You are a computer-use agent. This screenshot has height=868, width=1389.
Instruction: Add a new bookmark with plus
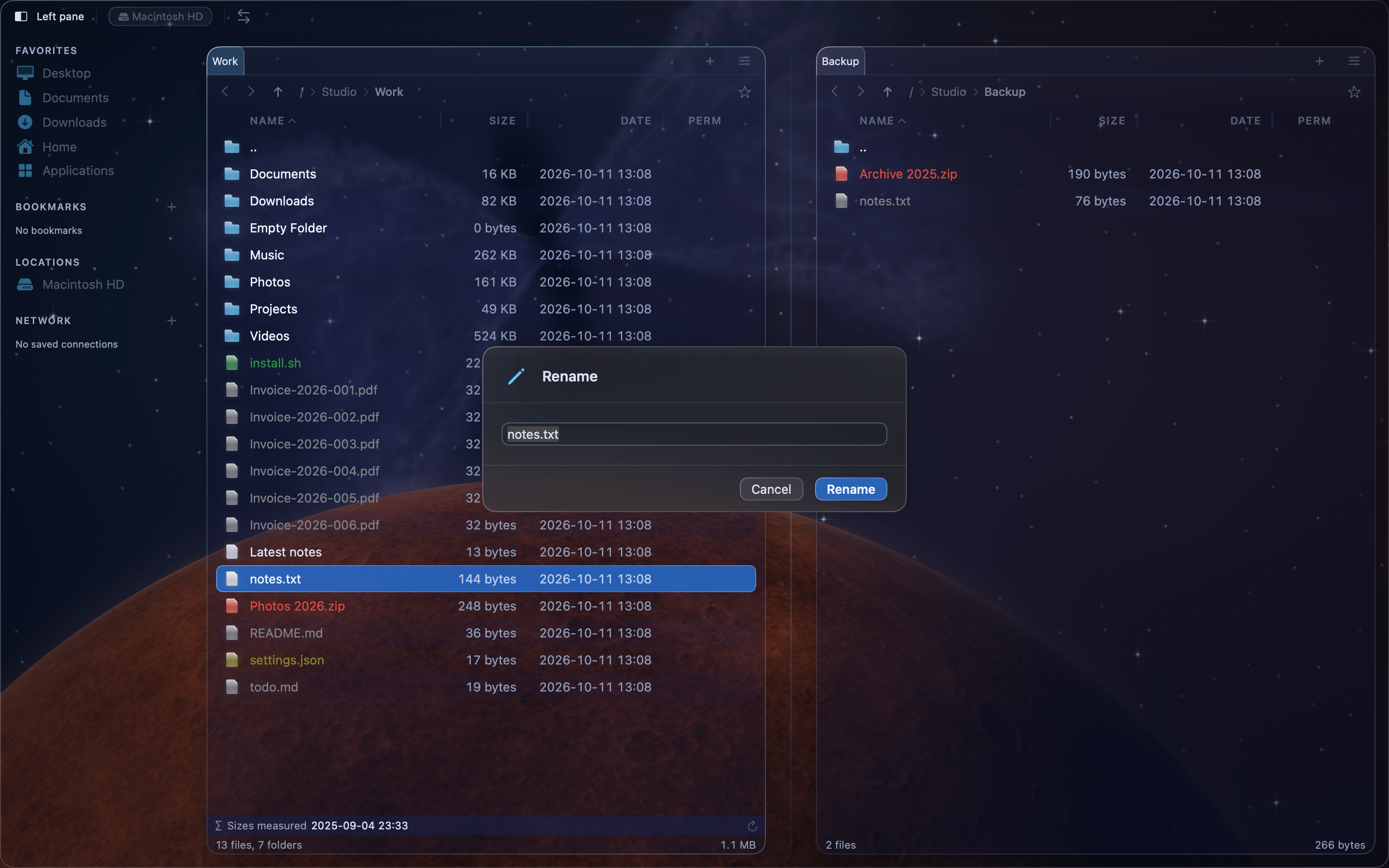pyautogui.click(x=171, y=207)
